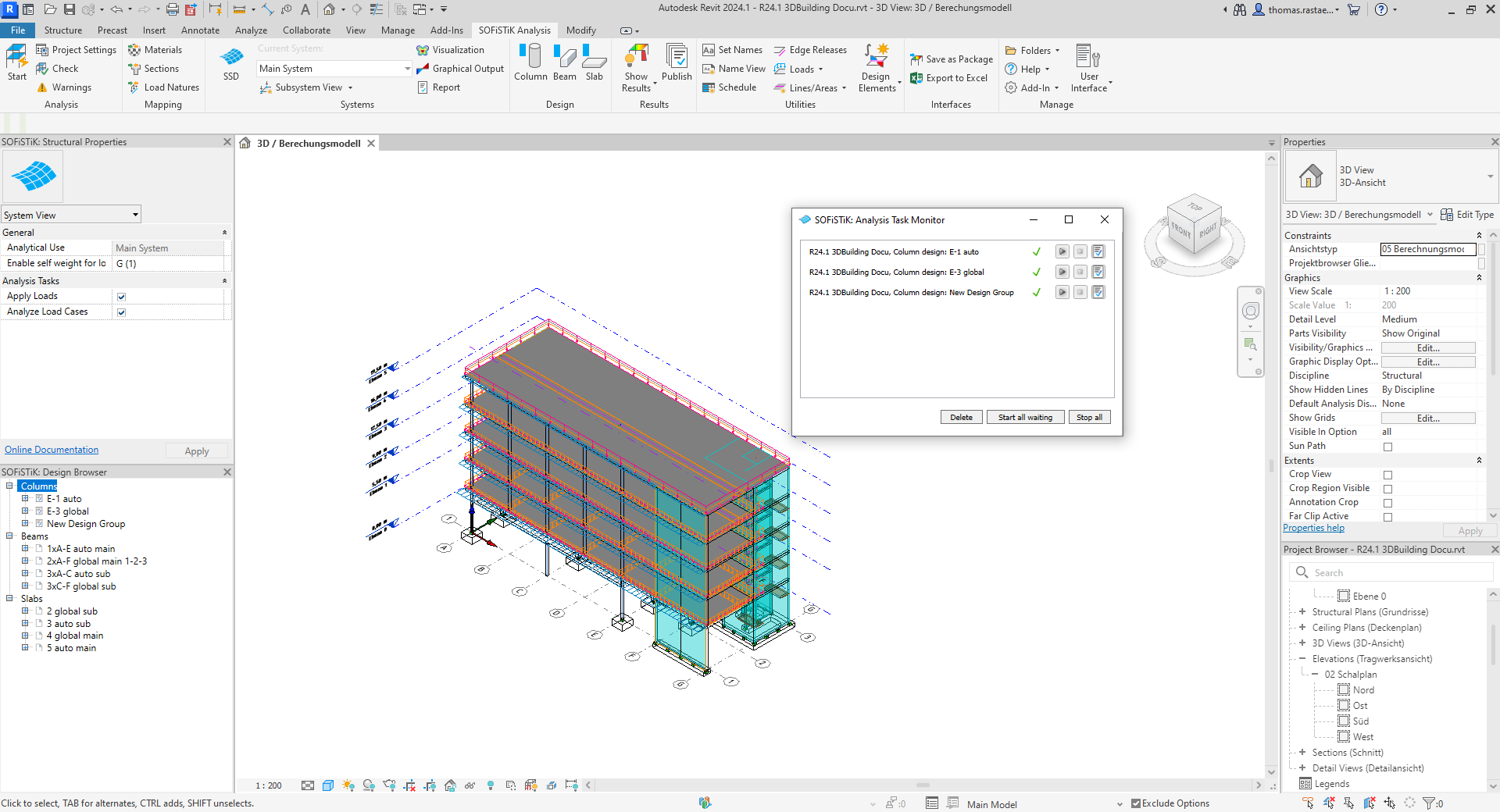Image resolution: width=1500 pixels, height=812 pixels.
Task: Open report for New Design Group task
Action: (x=1098, y=292)
